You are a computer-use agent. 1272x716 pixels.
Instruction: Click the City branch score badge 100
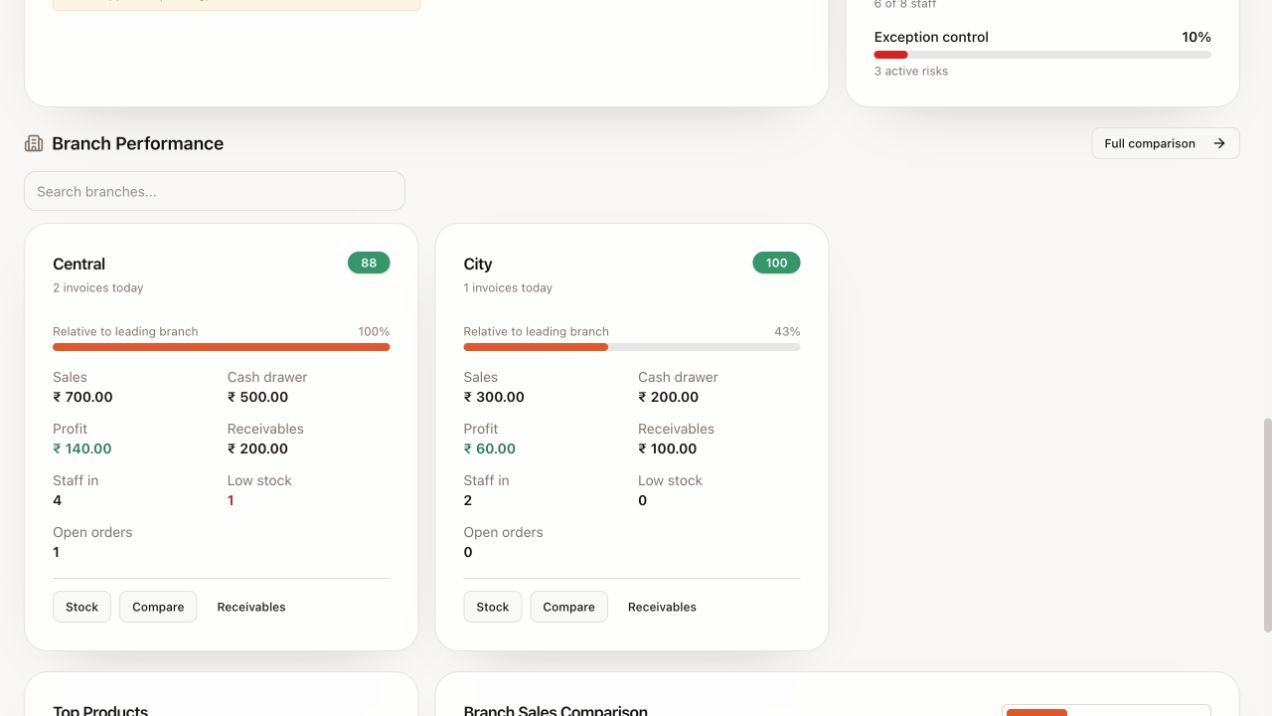[x=776, y=263]
